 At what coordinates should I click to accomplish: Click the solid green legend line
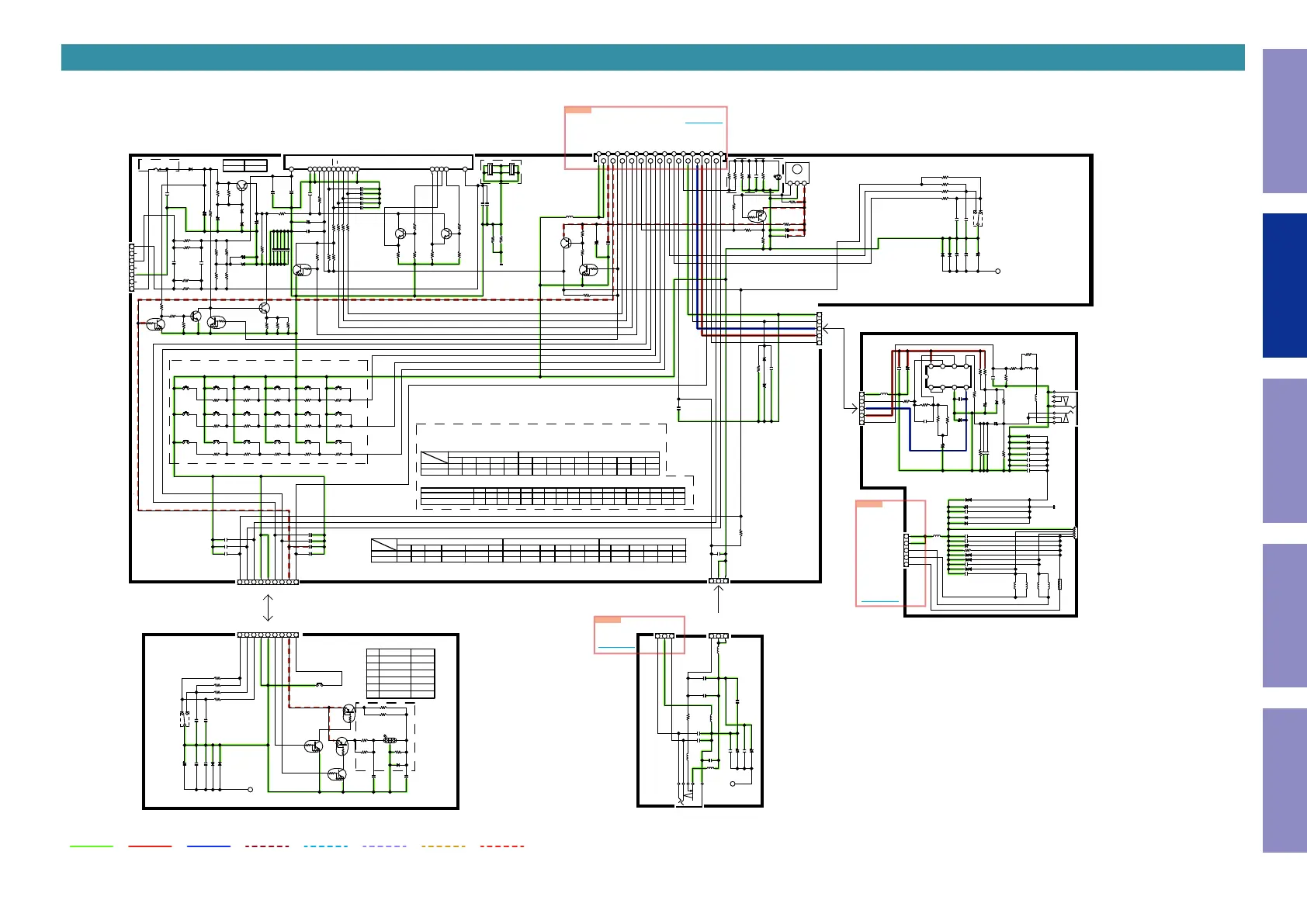coord(92,846)
